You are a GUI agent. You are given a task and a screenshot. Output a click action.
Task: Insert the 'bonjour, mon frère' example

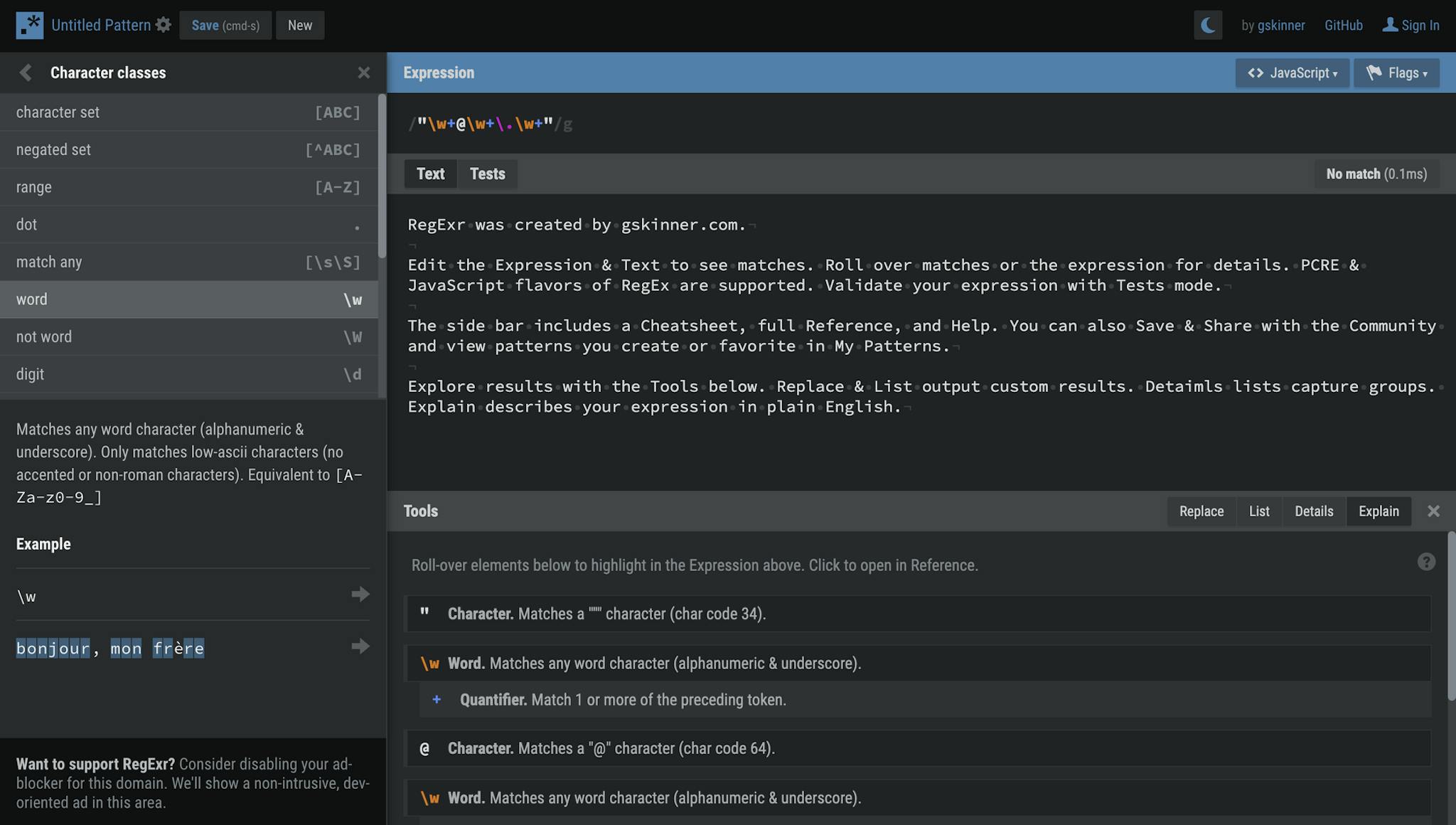tap(360, 646)
